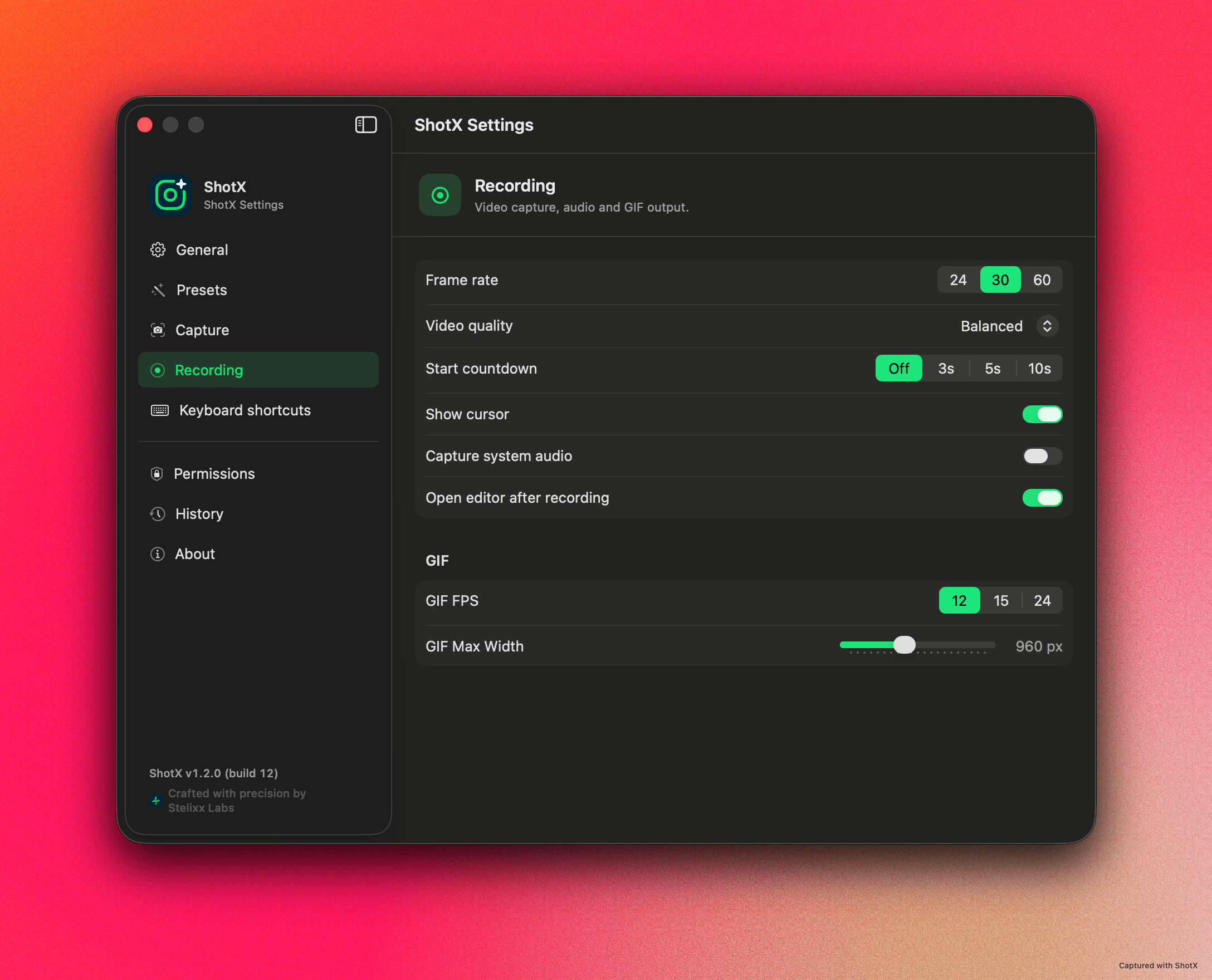Set start countdown to 5s

[993, 368]
